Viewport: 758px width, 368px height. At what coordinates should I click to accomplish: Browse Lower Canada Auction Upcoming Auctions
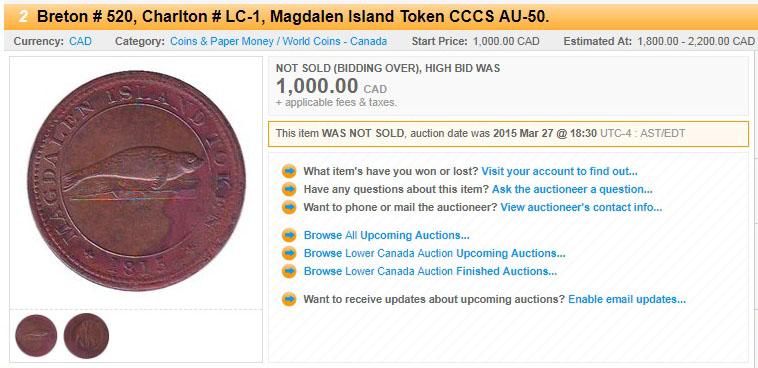[x=435, y=253]
